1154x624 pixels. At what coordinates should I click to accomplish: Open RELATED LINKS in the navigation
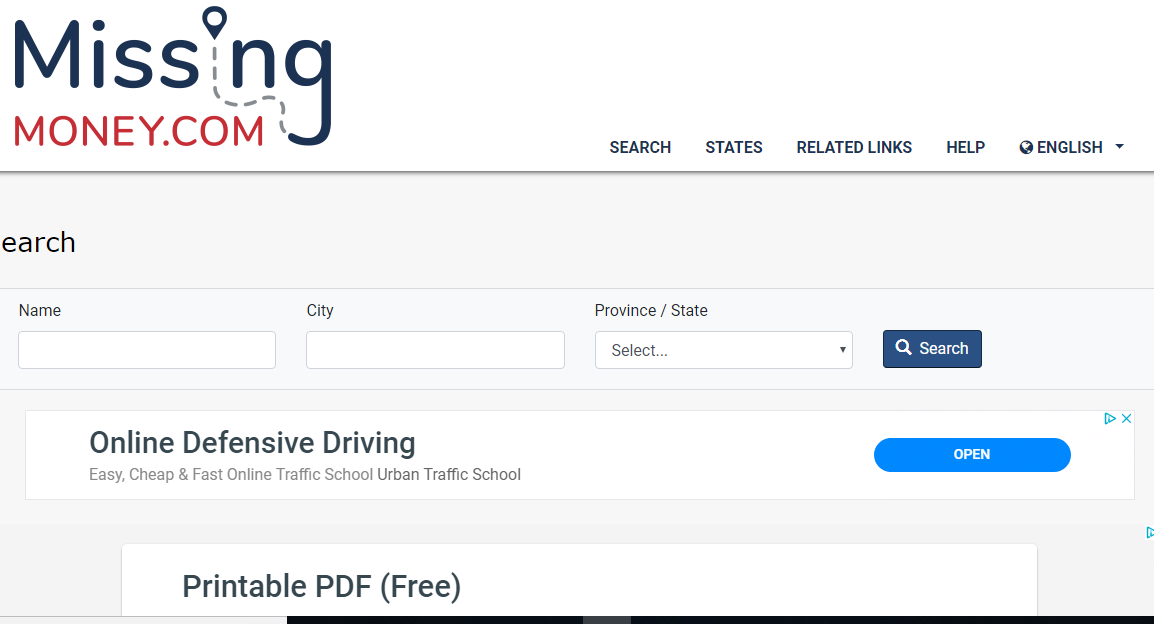(854, 148)
